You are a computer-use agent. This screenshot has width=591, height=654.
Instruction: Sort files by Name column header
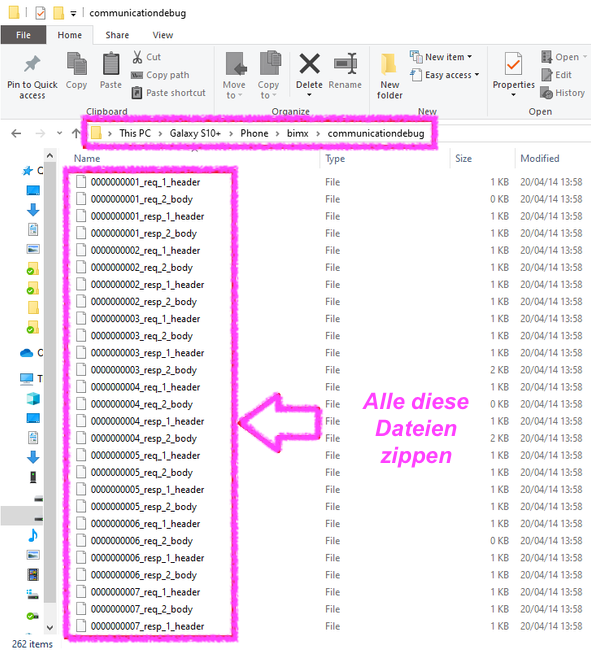[87, 158]
